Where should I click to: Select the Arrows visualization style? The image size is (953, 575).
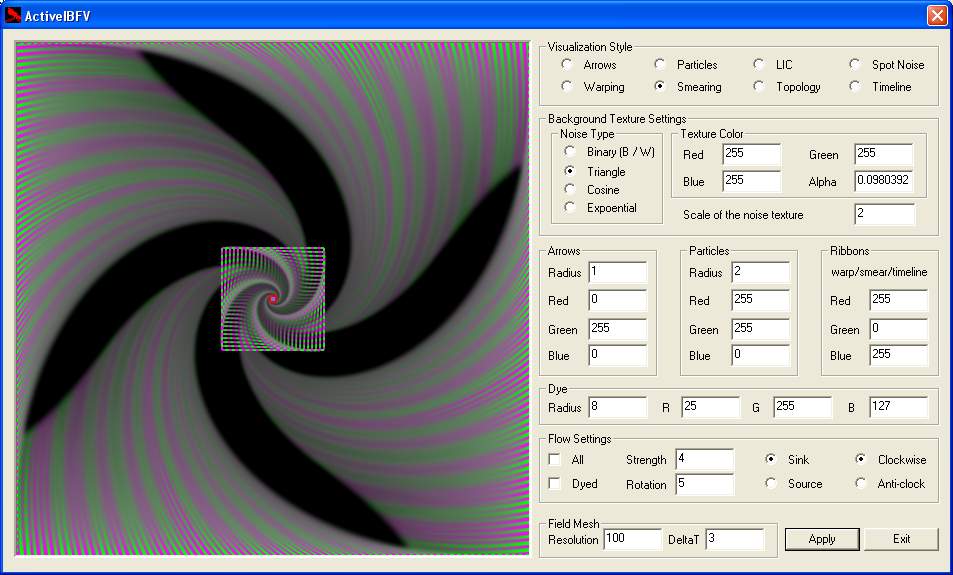[567, 65]
